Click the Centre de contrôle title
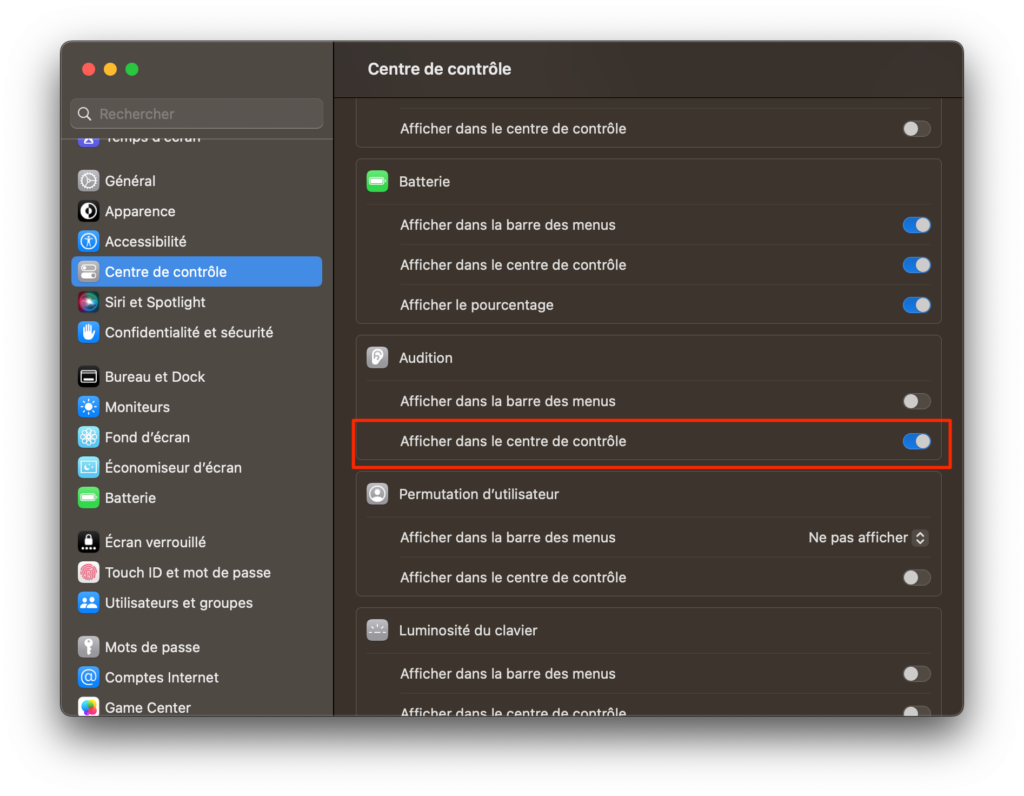The image size is (1024, 796). pos(439,69)
